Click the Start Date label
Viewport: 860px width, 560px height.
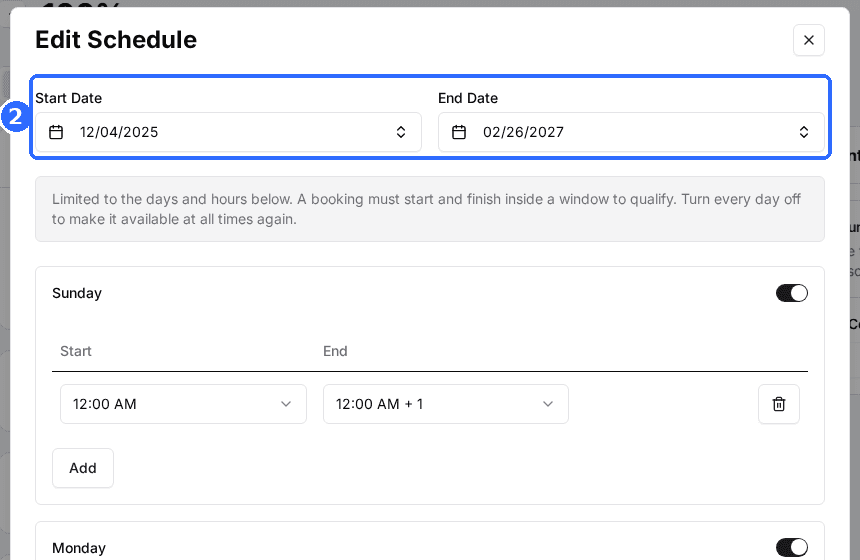[69, 98]
